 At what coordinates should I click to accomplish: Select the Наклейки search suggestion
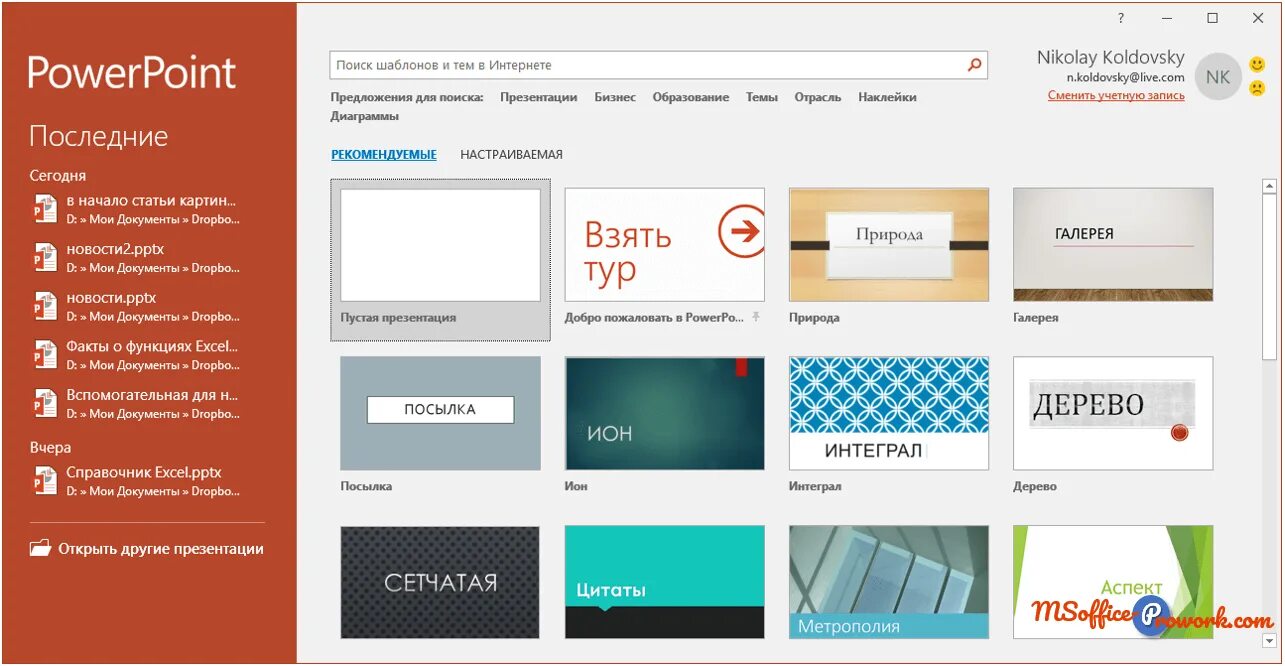tap(887, 97)
